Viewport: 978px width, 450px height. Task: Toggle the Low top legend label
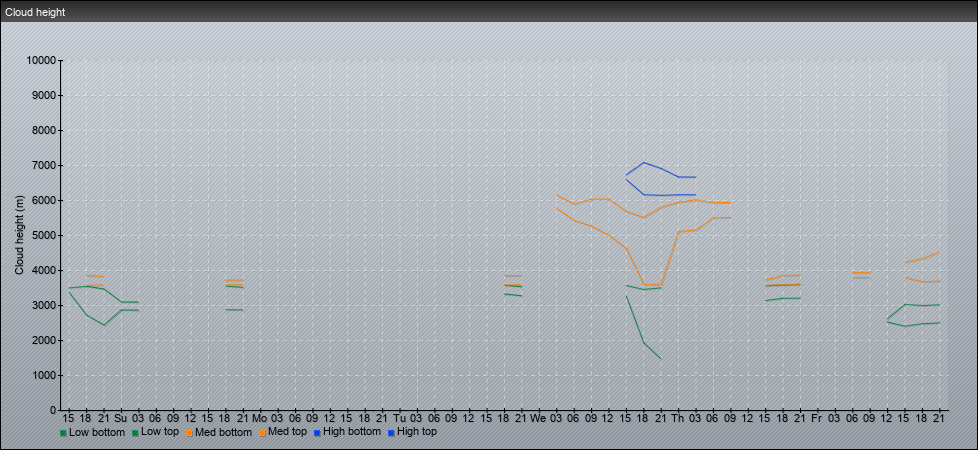pos(160,432)
